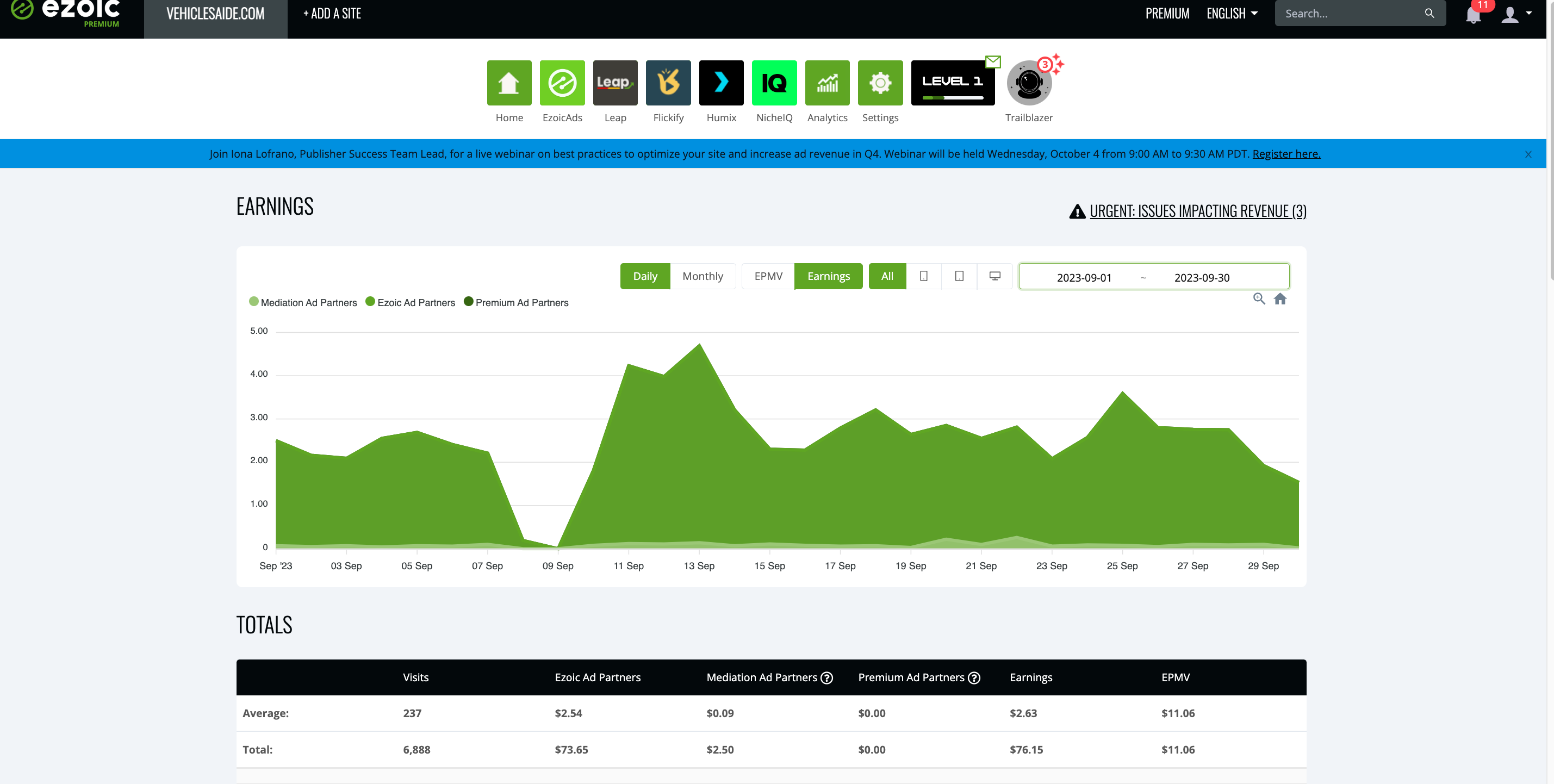Click the Ezoic Ad Partners column header

[x=597, y=677]
